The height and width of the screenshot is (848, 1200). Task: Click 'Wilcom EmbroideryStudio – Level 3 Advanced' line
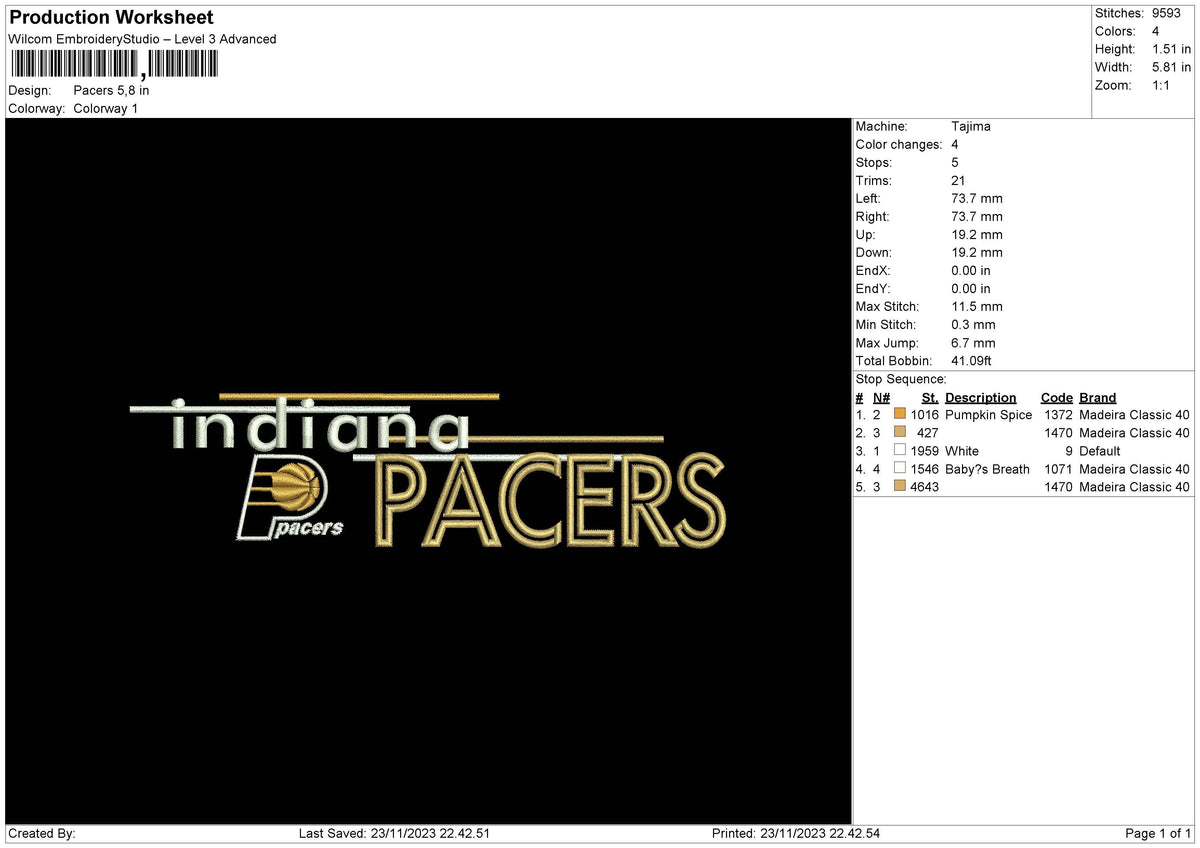click(142, 39)
